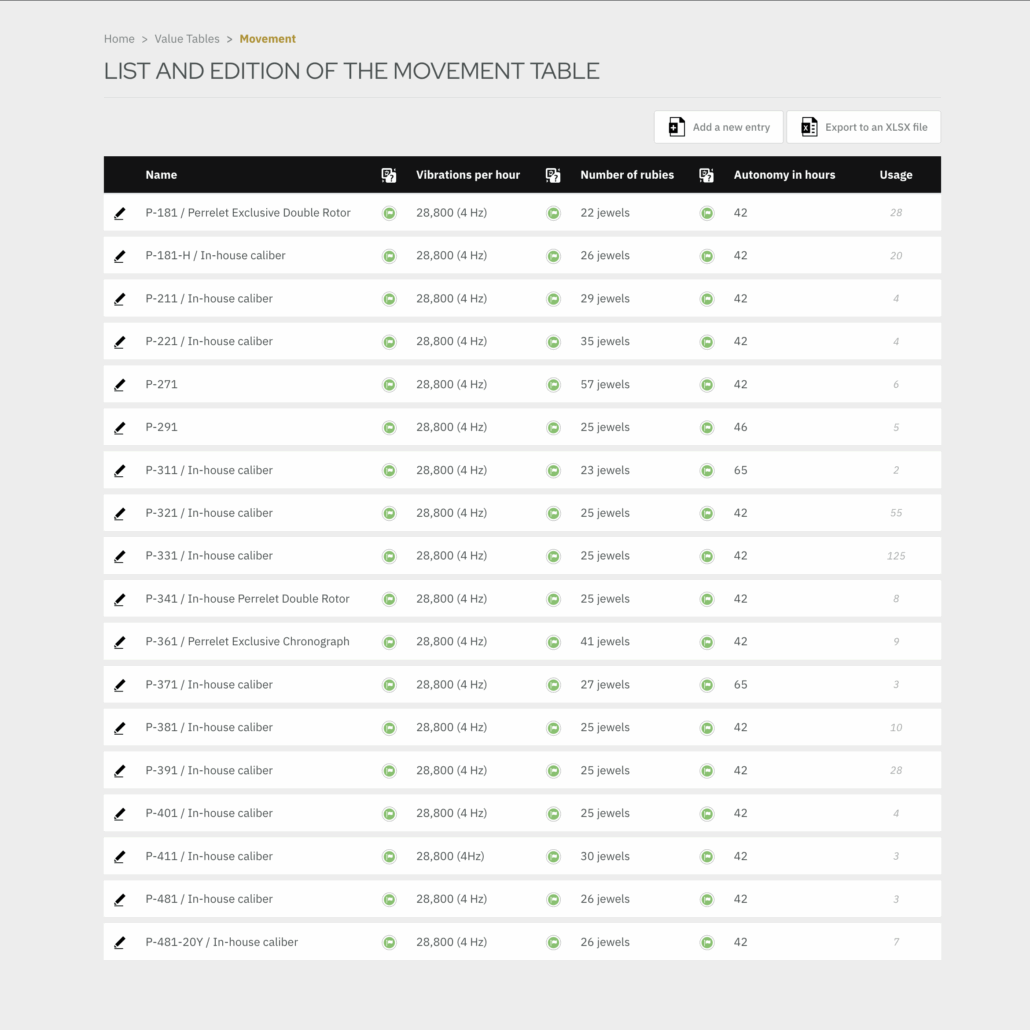Click the green flag icon before 30 jewels
The width and height of the screenshot is (1030, 1030).
tap(554, 857)
